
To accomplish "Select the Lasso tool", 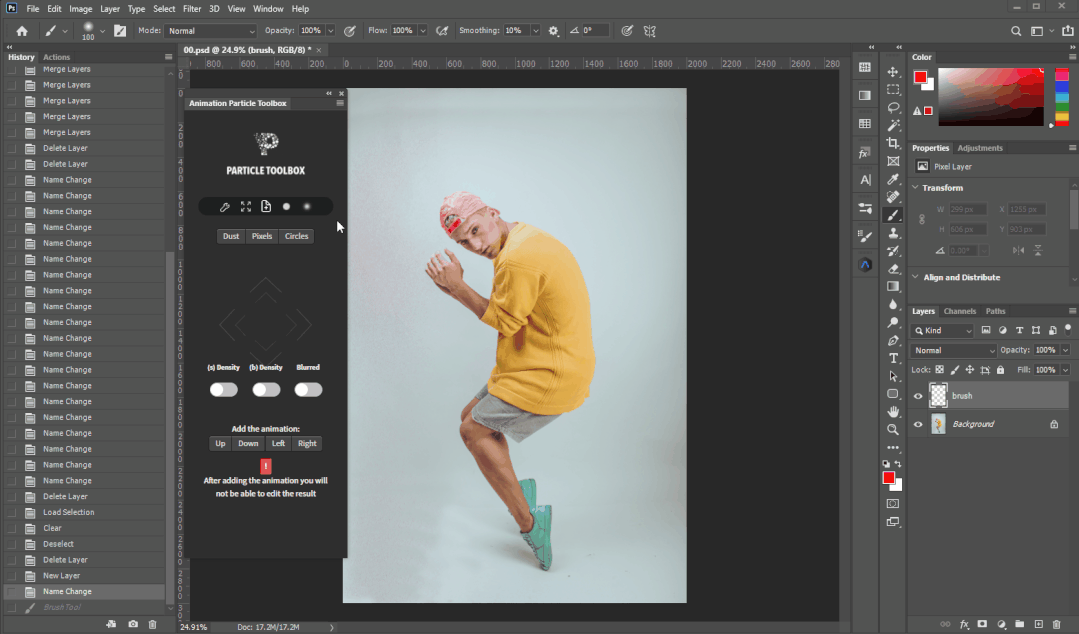I will (x=893, y=108).
